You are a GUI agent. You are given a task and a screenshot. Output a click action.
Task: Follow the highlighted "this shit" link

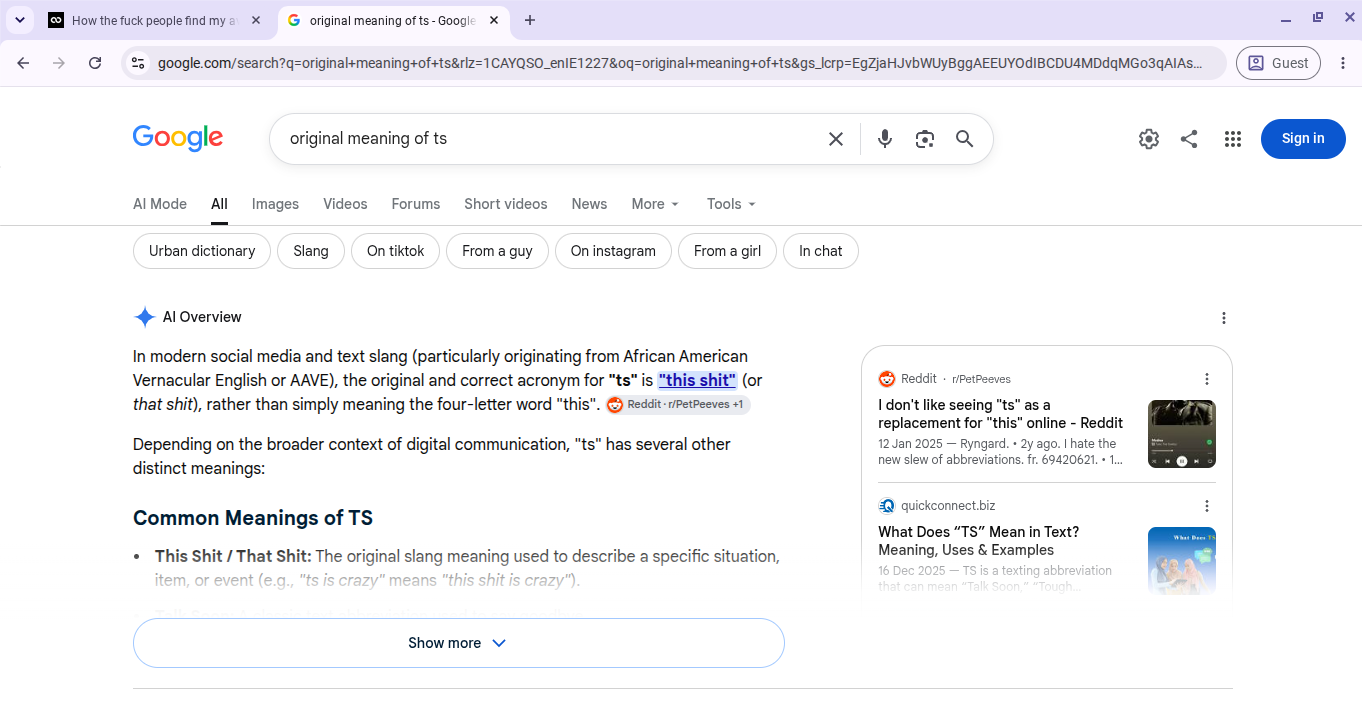point(697,380)
